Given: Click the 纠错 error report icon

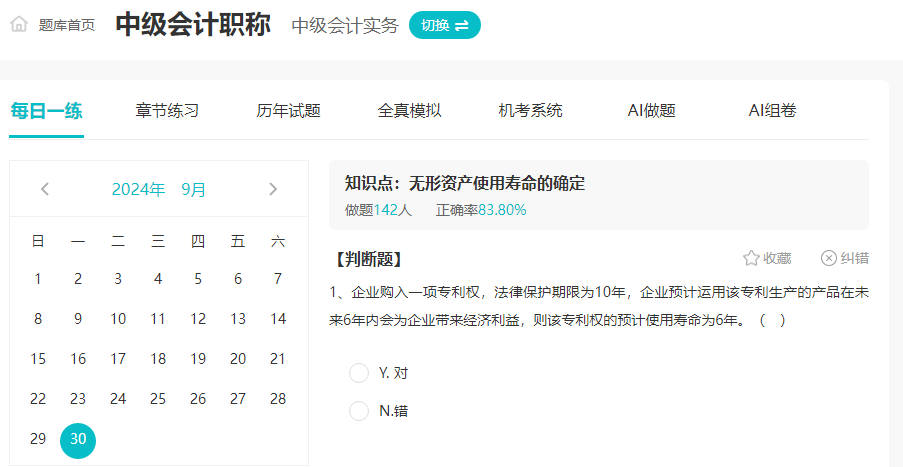Looking at the screenshot, I should tap(829, 258).
